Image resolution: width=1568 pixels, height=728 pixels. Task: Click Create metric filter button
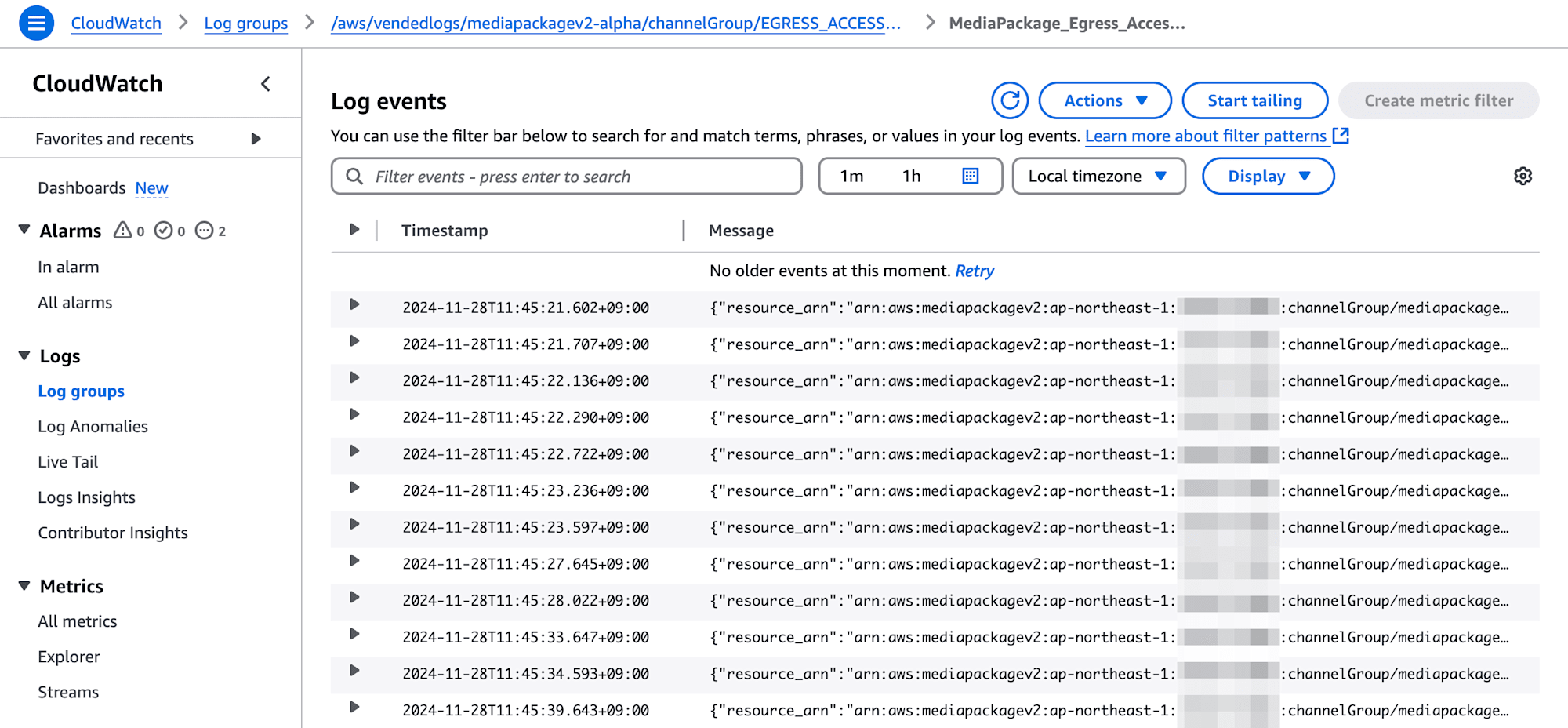[1439, 100]
